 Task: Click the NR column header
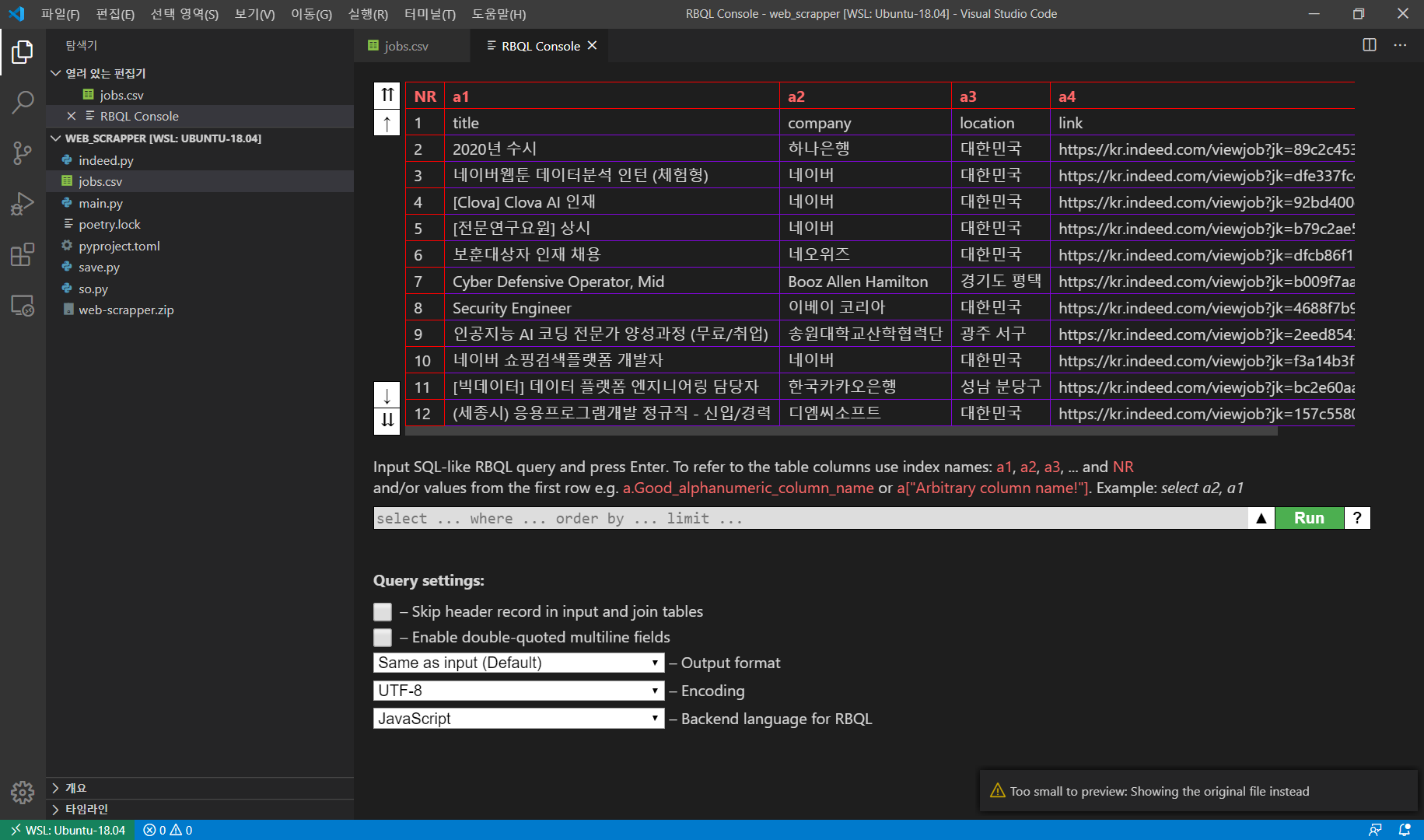[x=425, y=96]
